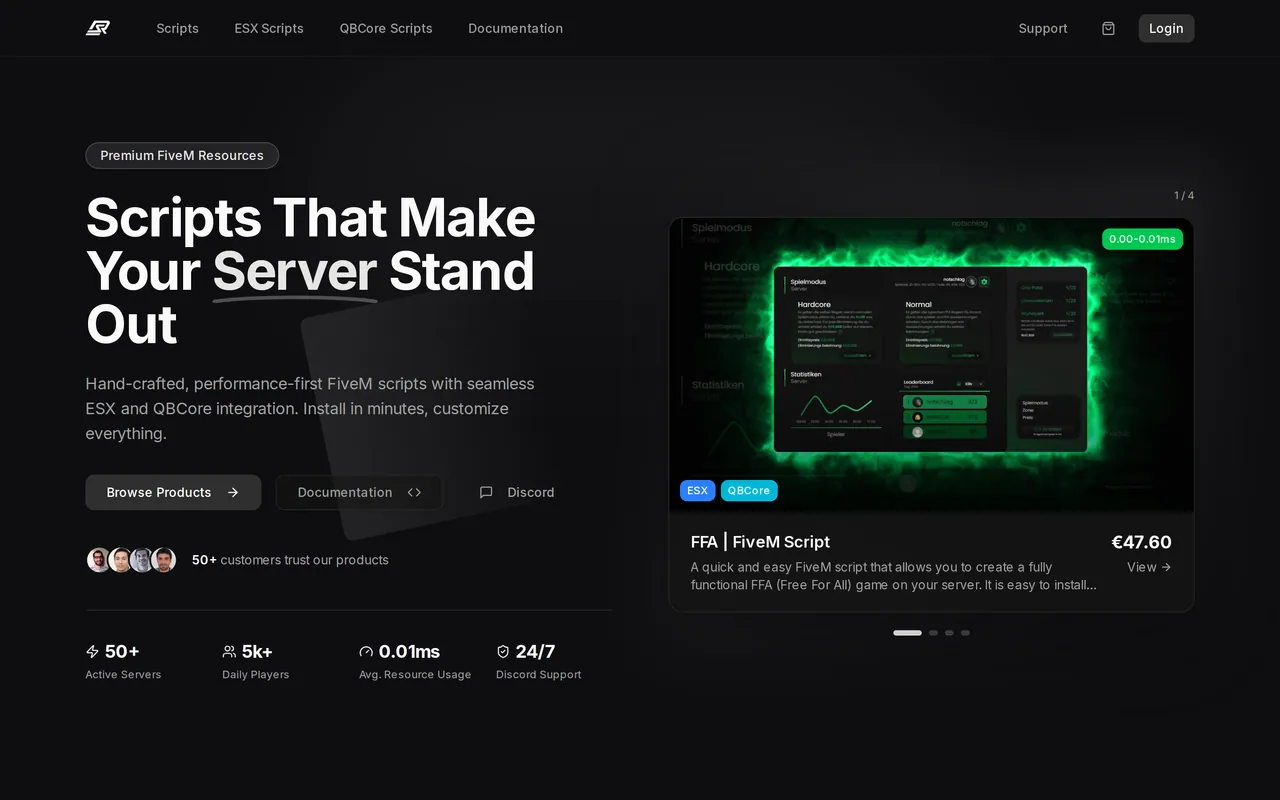Click the lightning bolt Active Servers icon
Image resolution: width=1280 pixels, height=800 pixels.
(x=93, y=652)
